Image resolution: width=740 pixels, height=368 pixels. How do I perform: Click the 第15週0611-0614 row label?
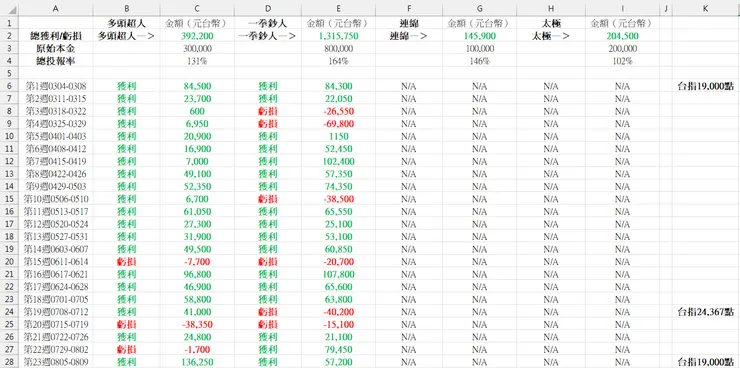coord(56,261)
